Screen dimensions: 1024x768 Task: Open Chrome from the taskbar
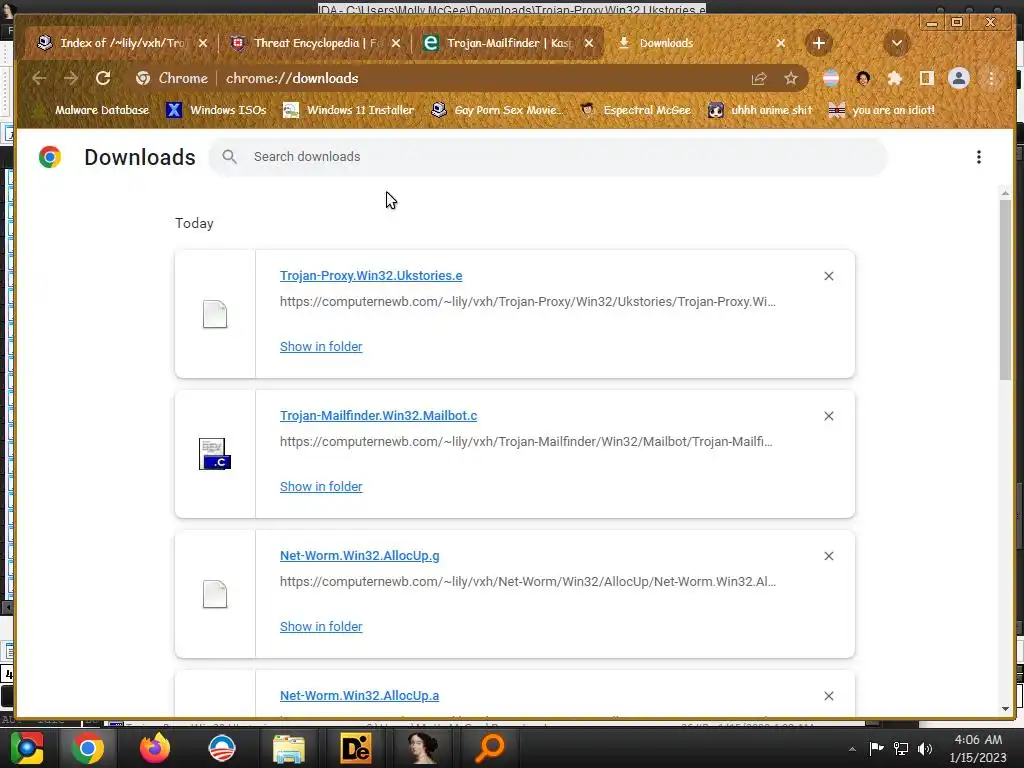[88, 748]
